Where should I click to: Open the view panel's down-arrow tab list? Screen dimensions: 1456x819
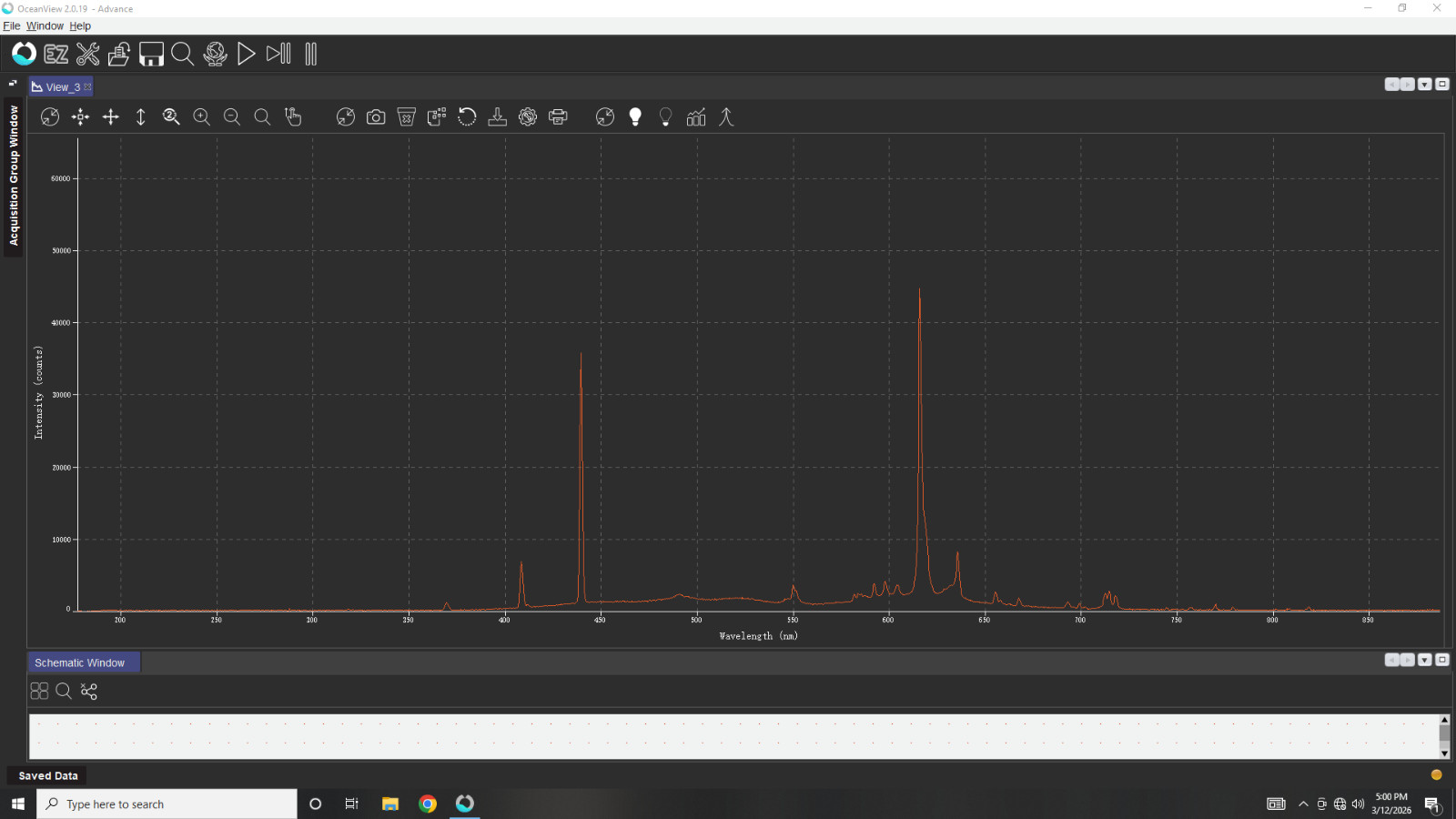pyautogui.click(x=1425, y=85)
